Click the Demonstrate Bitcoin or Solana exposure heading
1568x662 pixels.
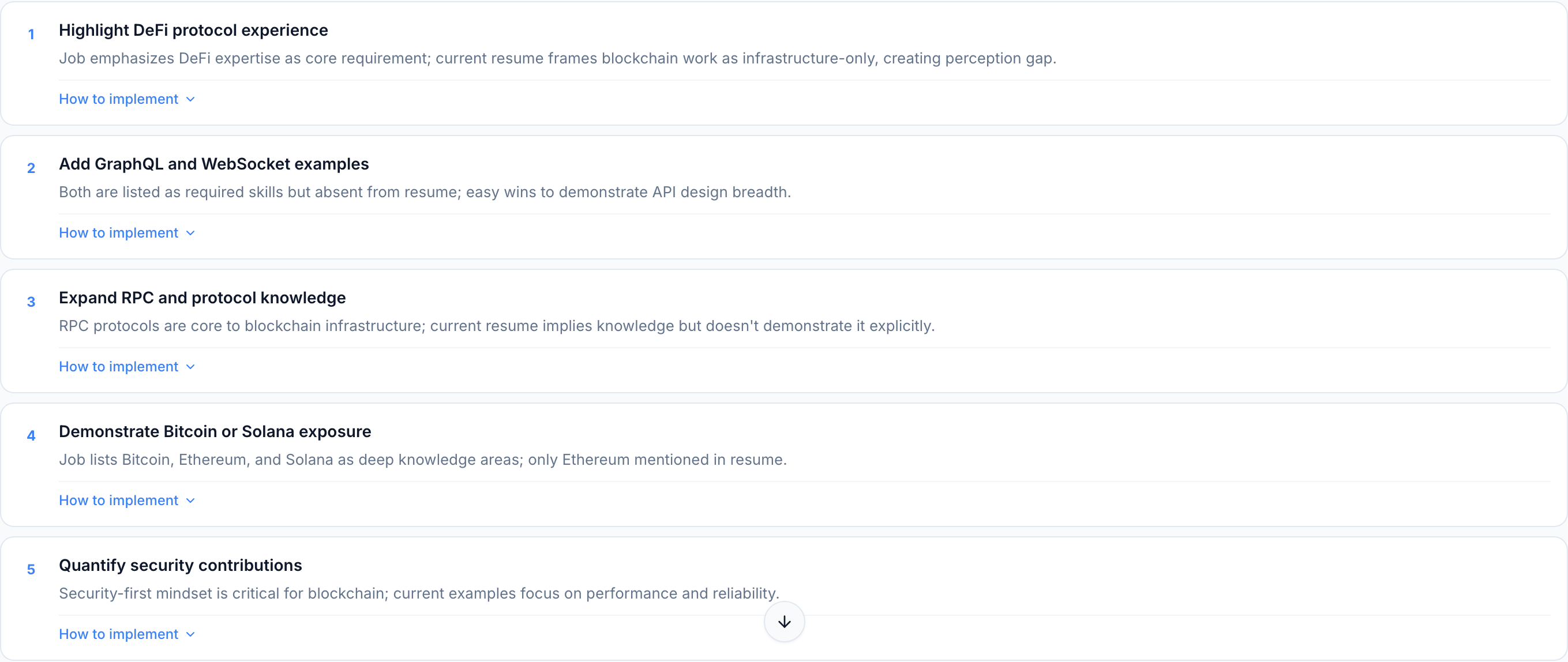point(215,431)
